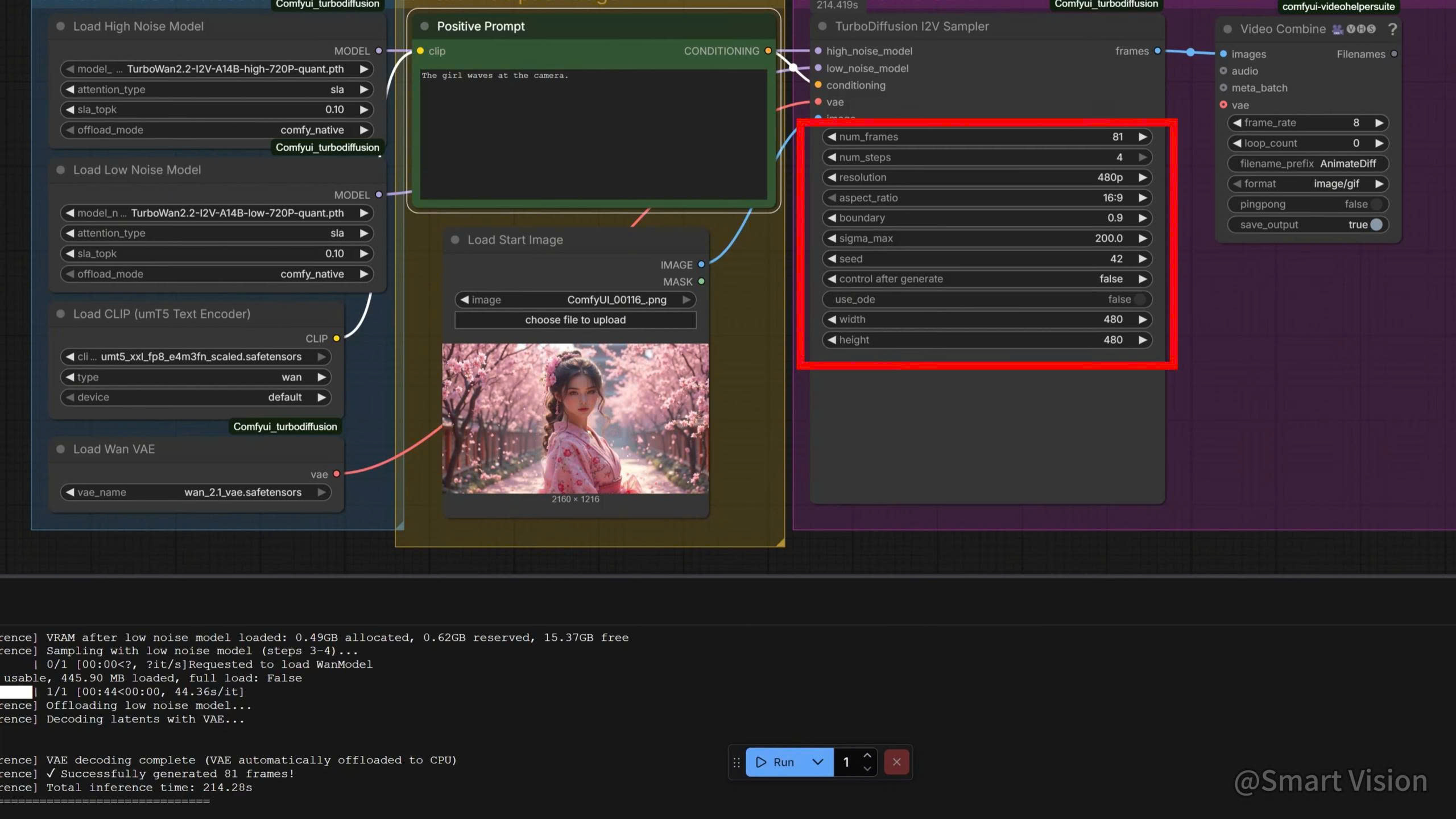Toggle the save_output switch off

1376,225
